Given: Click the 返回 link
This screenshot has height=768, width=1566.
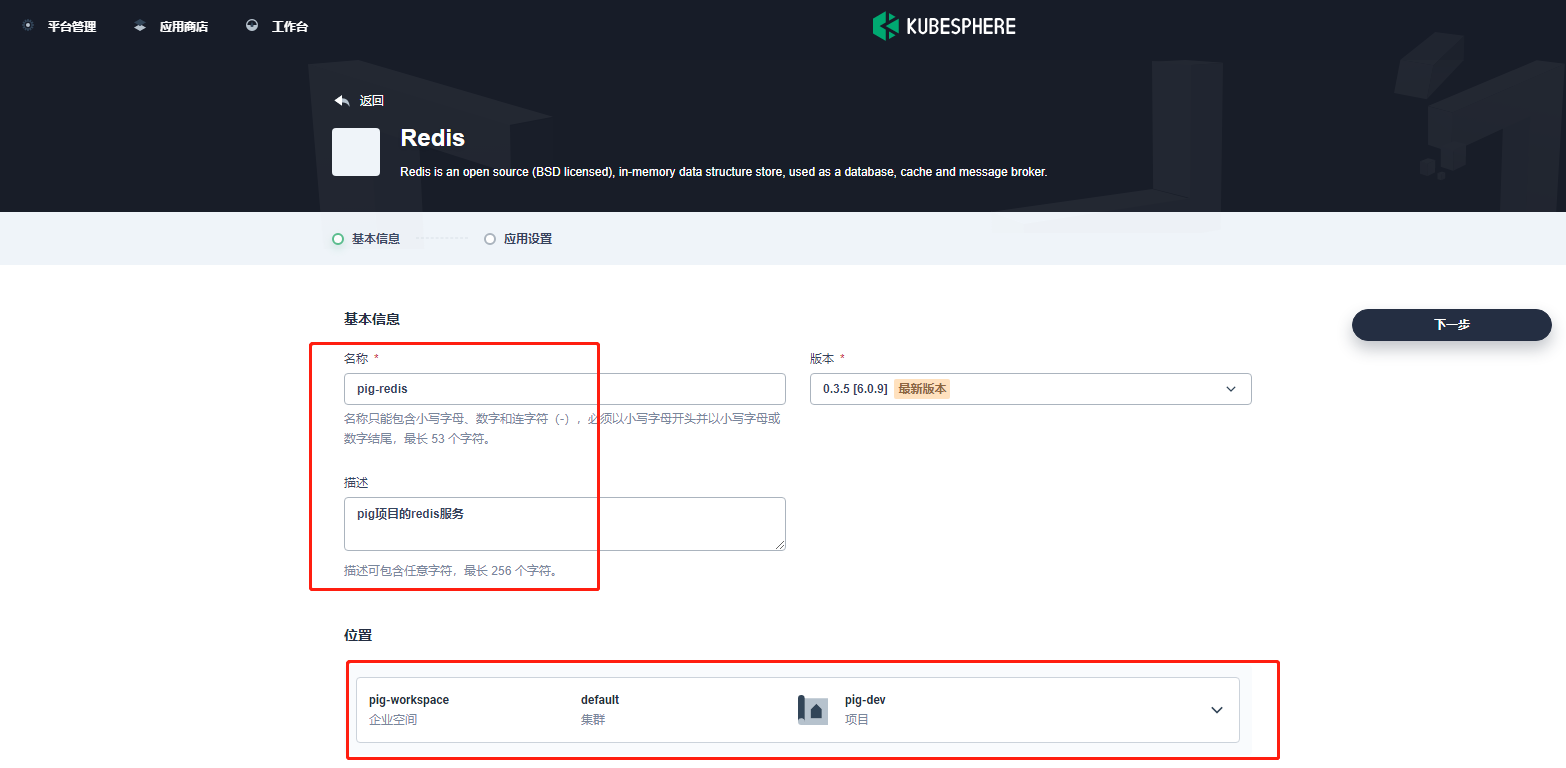Looking at the screenshot, I should coord(372,101).
